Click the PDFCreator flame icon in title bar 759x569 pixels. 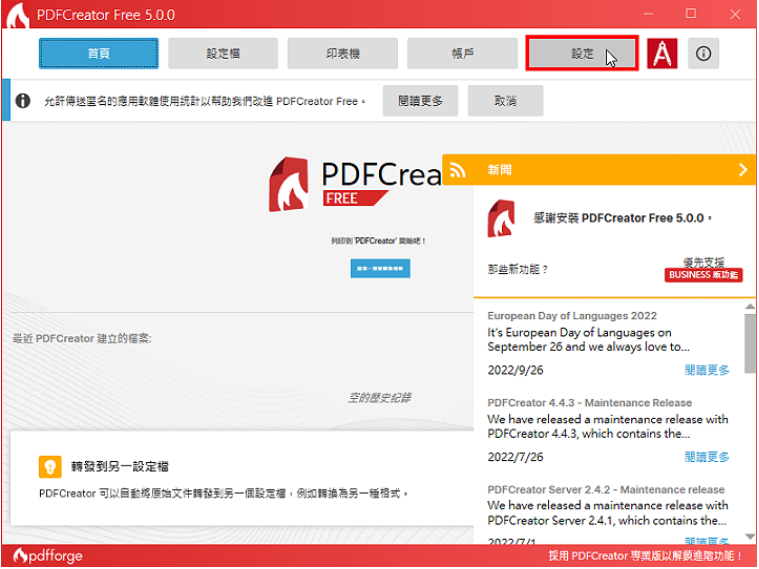(17, 15)
